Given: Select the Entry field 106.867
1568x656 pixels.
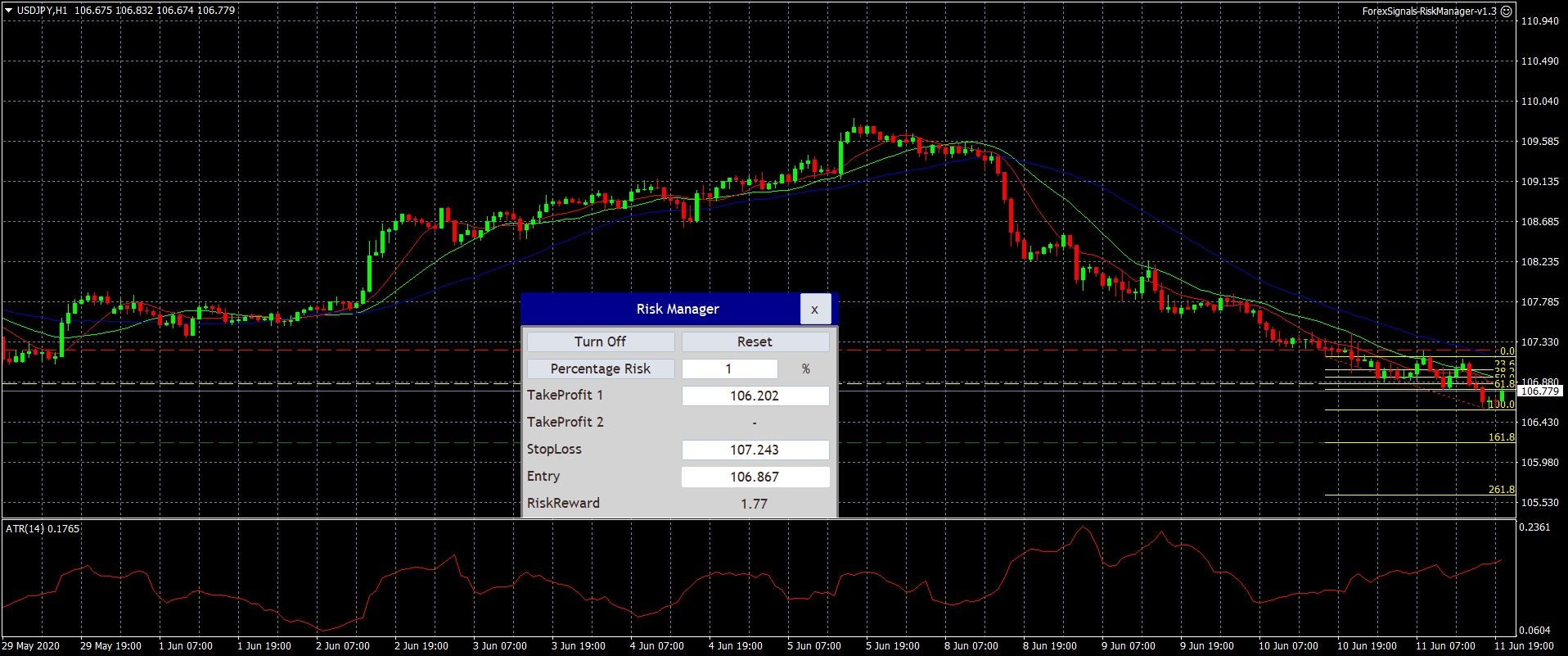Looking at the screenshot, I should (755, 477).
